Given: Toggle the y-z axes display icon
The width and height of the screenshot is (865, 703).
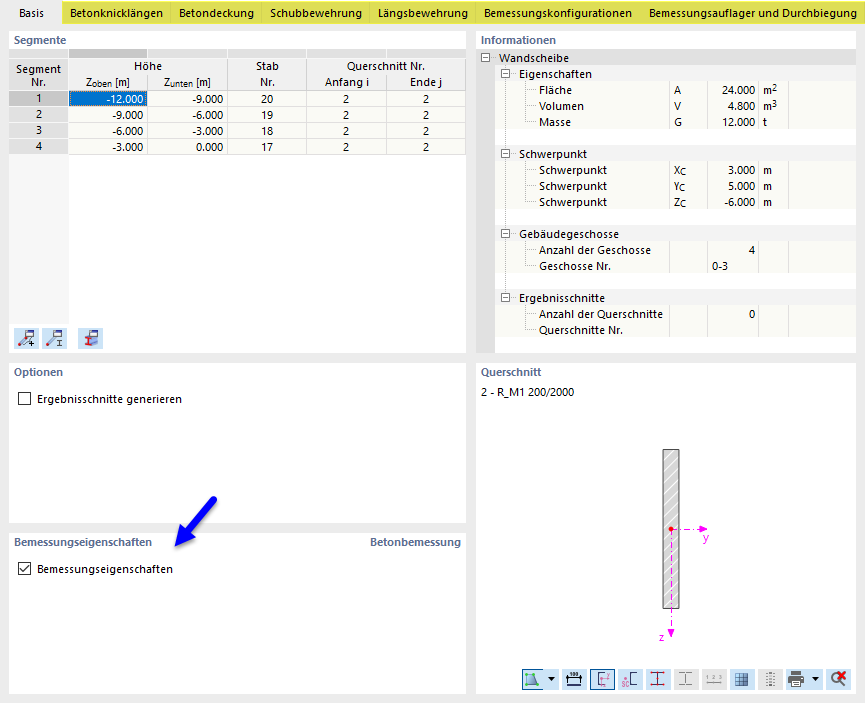Looking at the screenshot, I should click(602, 679).
